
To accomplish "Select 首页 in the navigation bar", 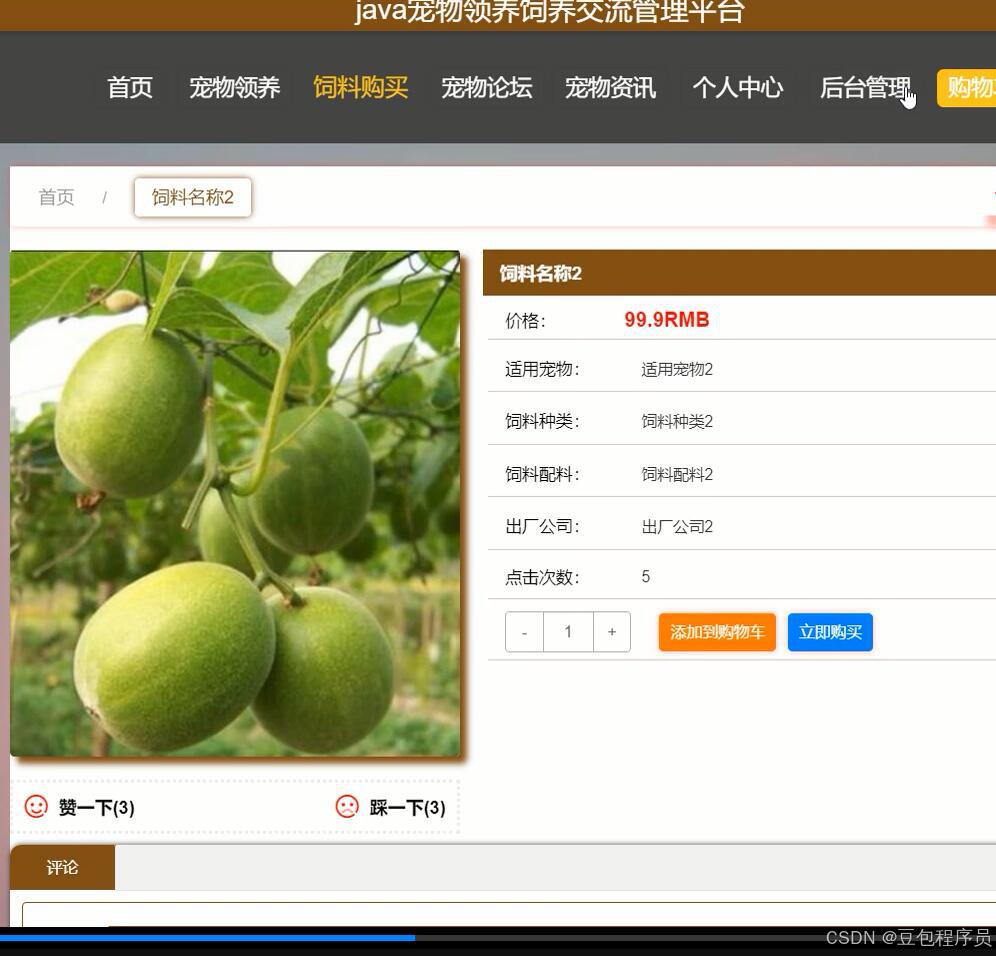I will click(x=129, y=88).
